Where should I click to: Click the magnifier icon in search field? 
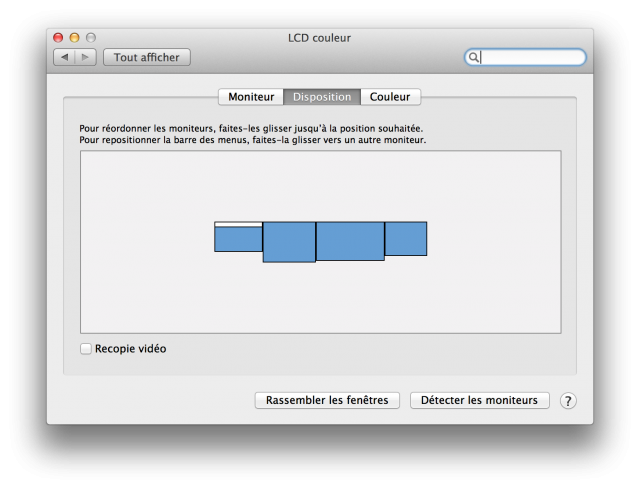[x=473, y=57]
